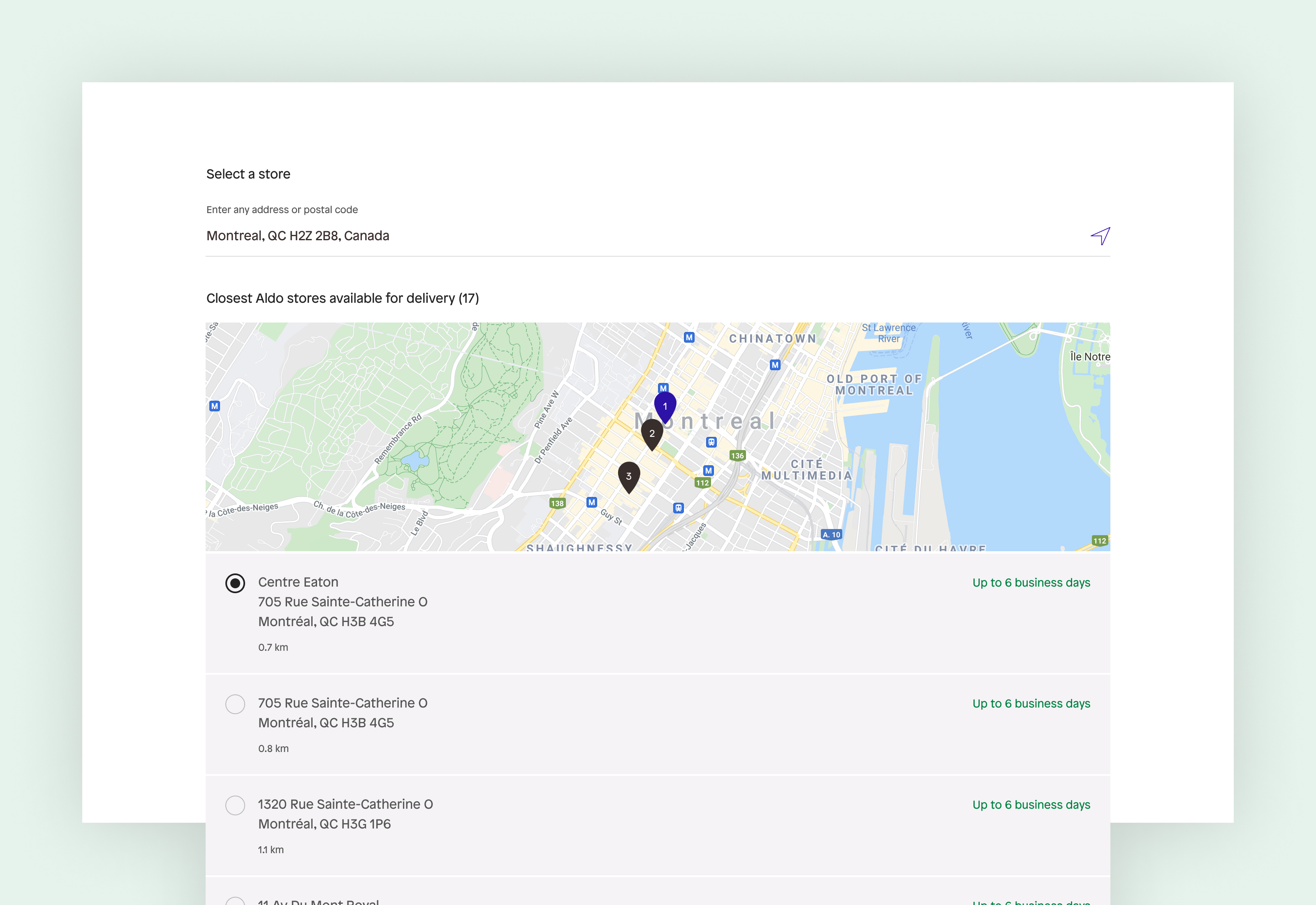This screenshot has width=1316, height=905.
Task: Click the Closest Aldo stores available heading
Action: [x=342, y=298]
